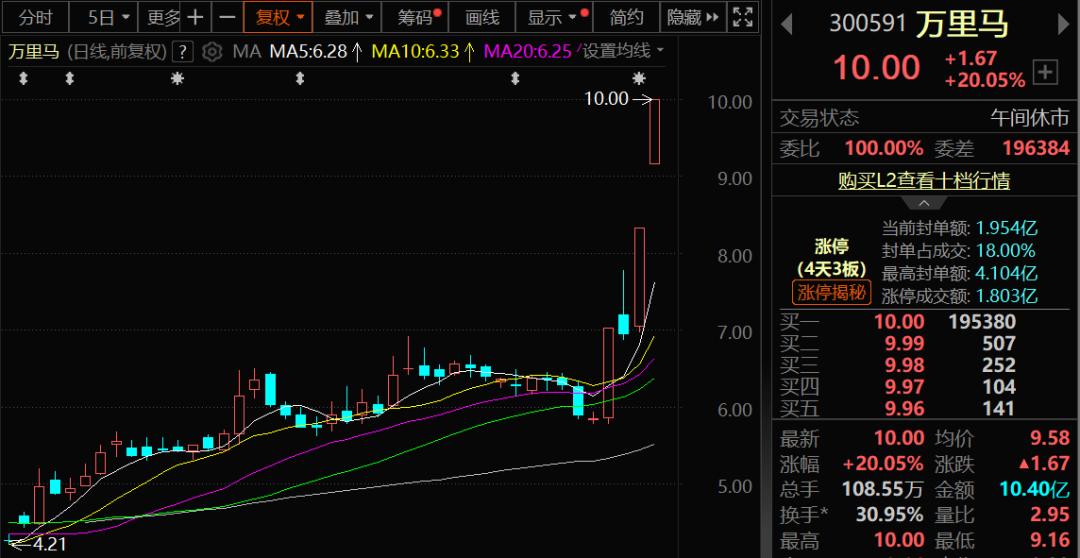Open the 复权 adjustment dropdown

coord(278,17)
